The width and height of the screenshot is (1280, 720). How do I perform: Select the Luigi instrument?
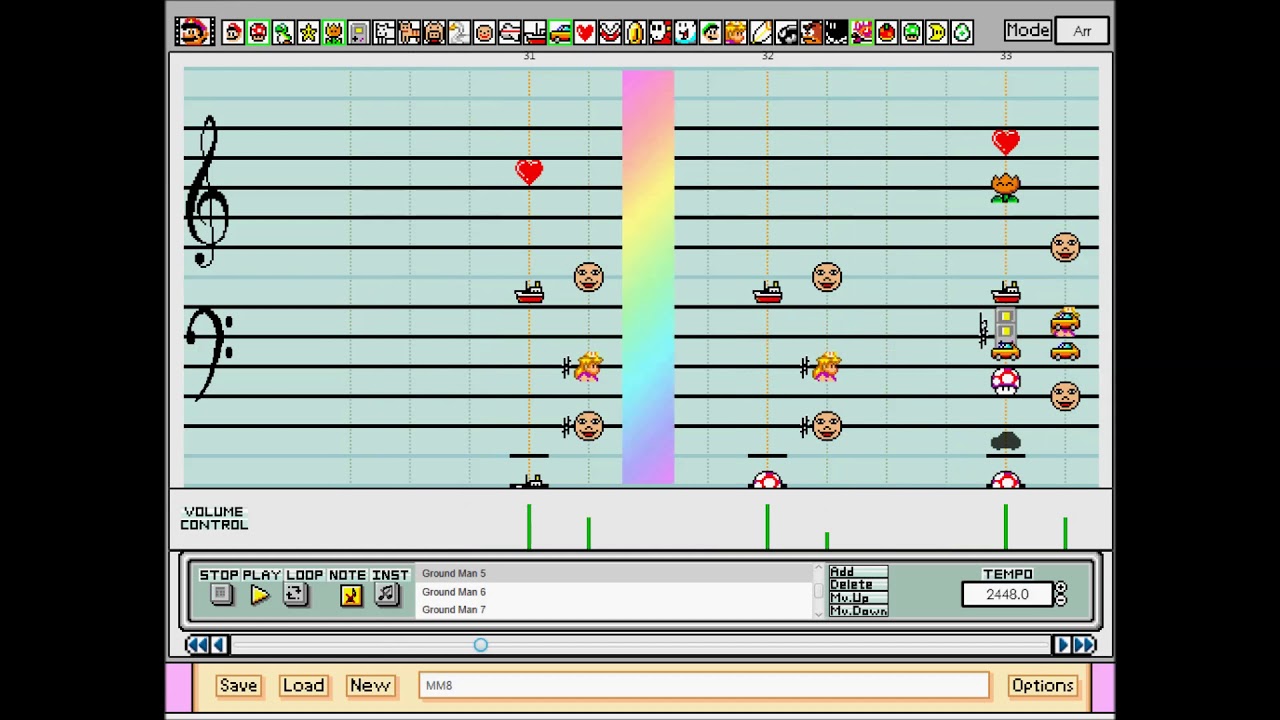(x=710, y=32)
